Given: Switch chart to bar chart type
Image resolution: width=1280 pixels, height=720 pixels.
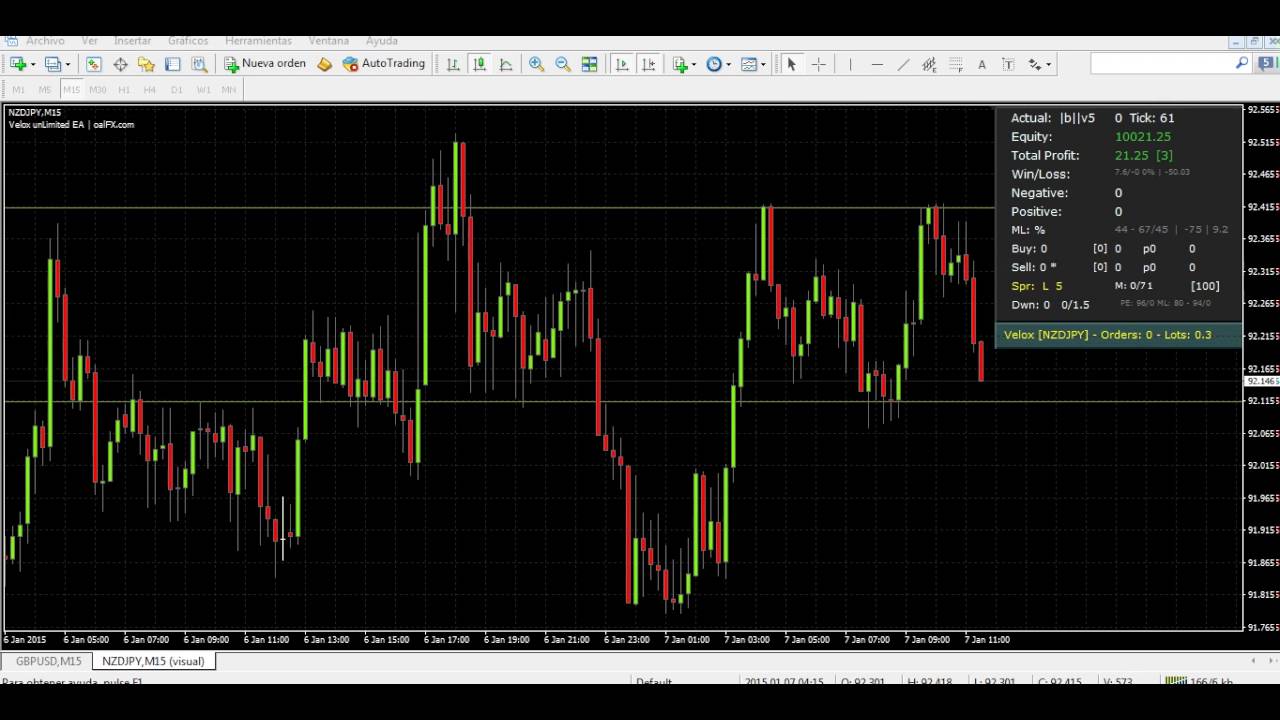Looking at the screenshot, I should [x=453, y=64].
